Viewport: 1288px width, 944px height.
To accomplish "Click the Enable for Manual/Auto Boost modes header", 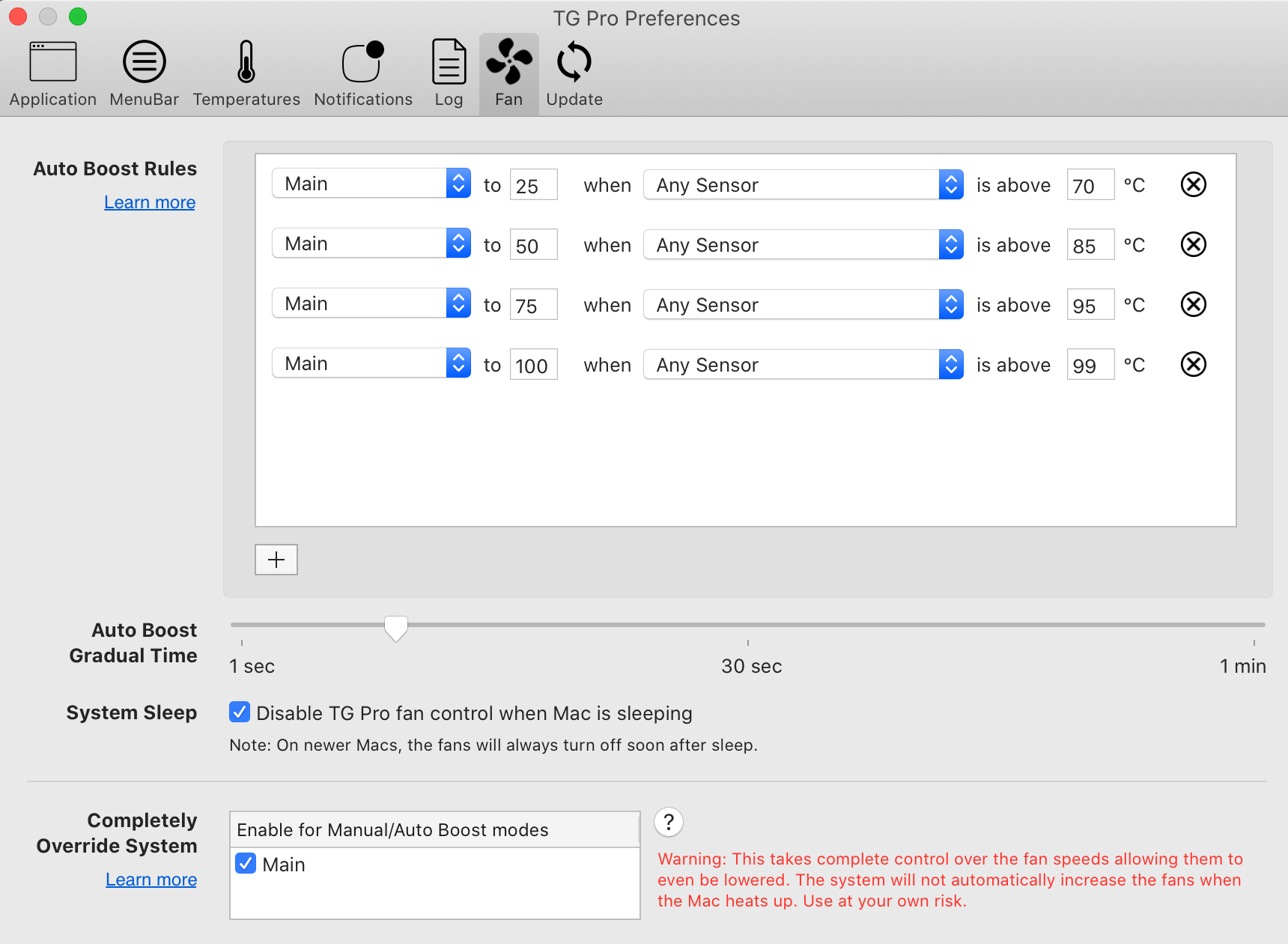I will pyautogui.click(x=434, y=830).
